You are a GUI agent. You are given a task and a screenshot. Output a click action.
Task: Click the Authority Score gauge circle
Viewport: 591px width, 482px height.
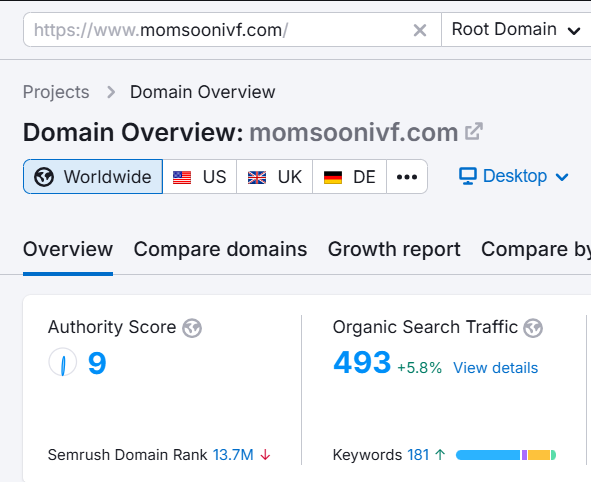point(63,362)
